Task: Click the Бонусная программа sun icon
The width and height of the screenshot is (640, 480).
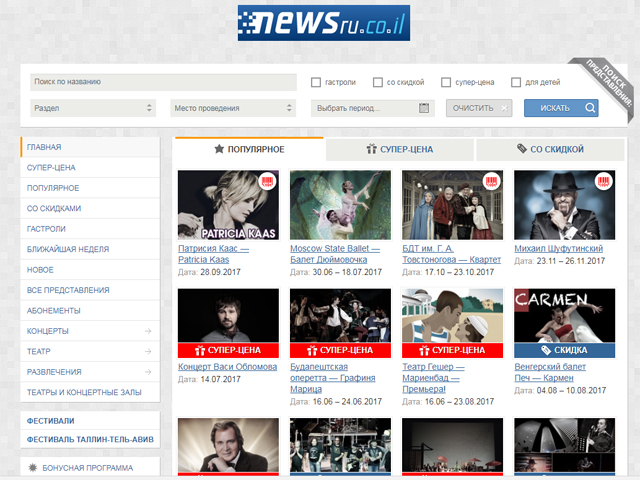Action: (x=33, y=468)
